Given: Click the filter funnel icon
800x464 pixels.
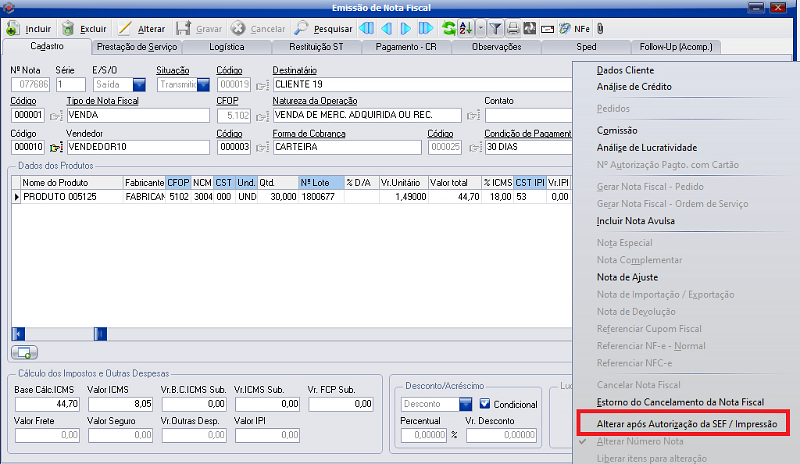Looking at the screenshot, I should point(493,29).
